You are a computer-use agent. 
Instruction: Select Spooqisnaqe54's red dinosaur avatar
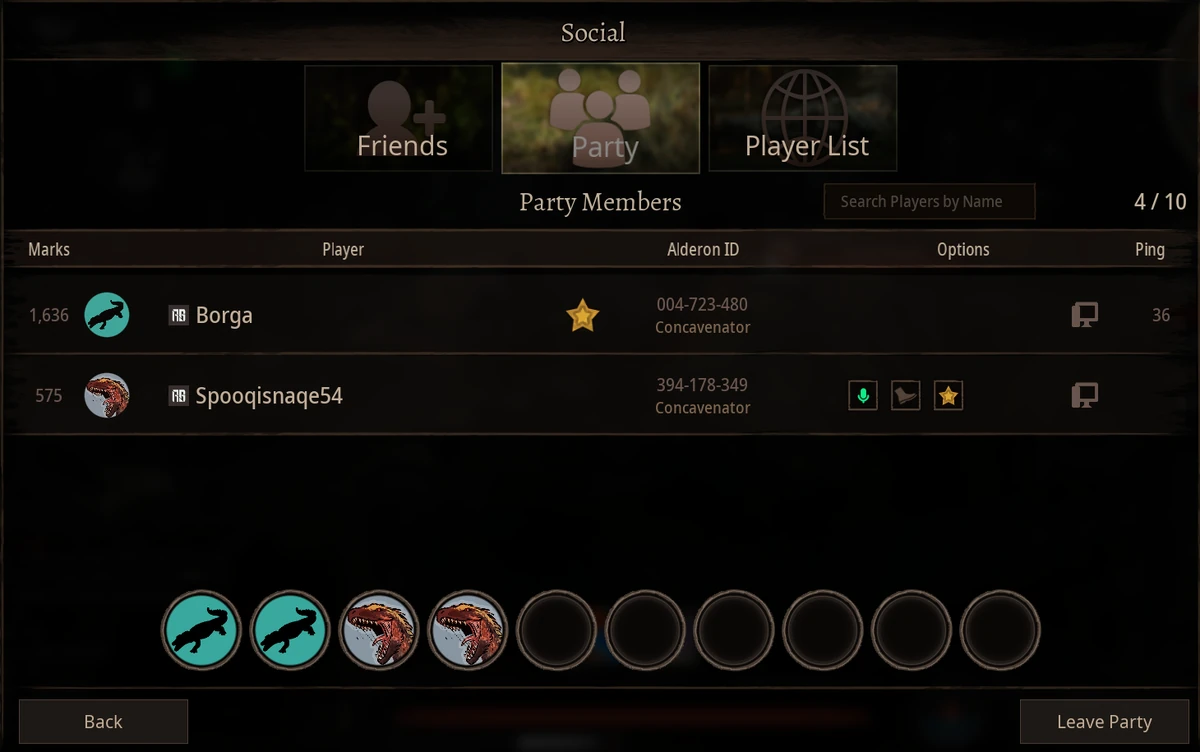pos(107,395)
